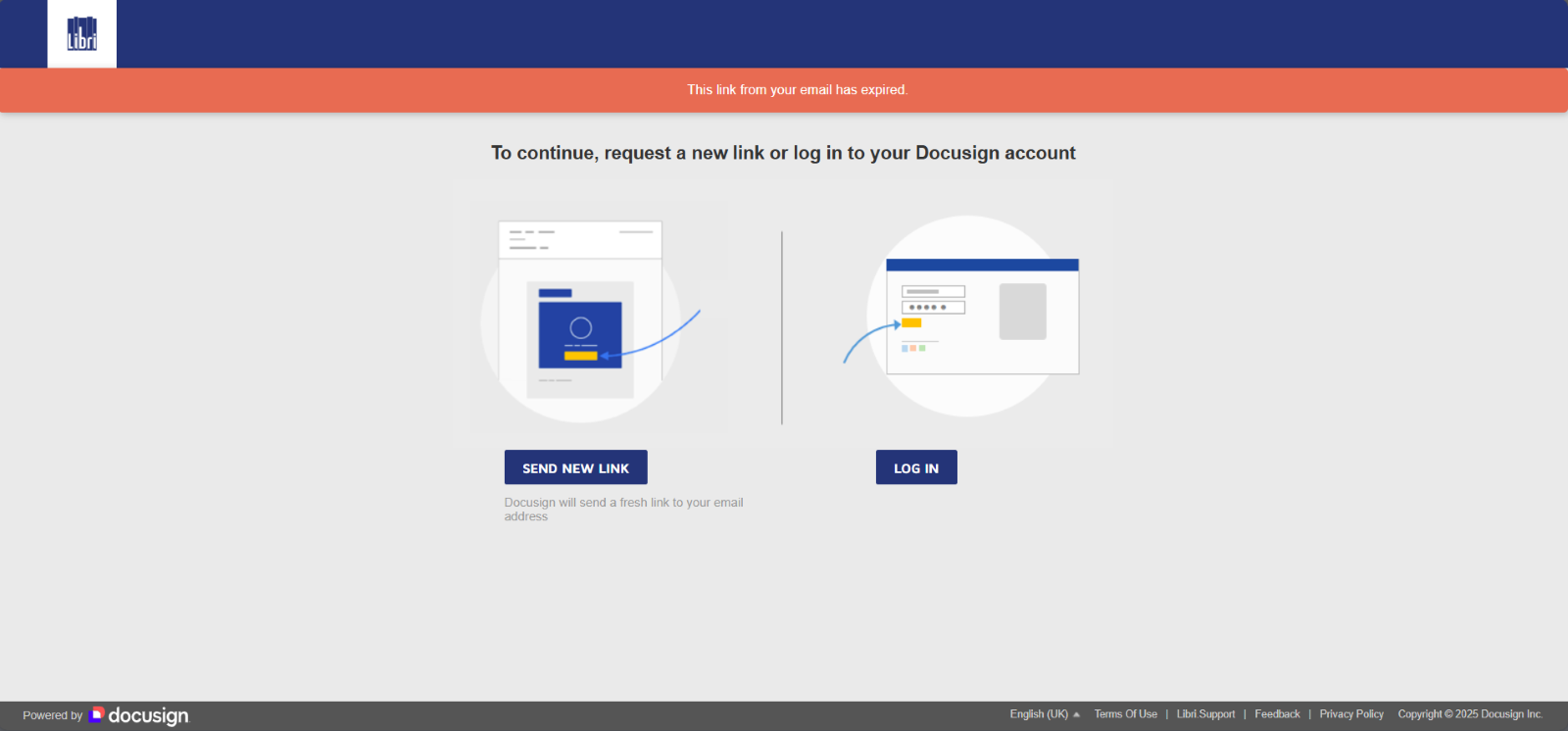Screen dimensions: 1568x731
Task: Open the Terms Of Use link
Action: (1126, 714)
